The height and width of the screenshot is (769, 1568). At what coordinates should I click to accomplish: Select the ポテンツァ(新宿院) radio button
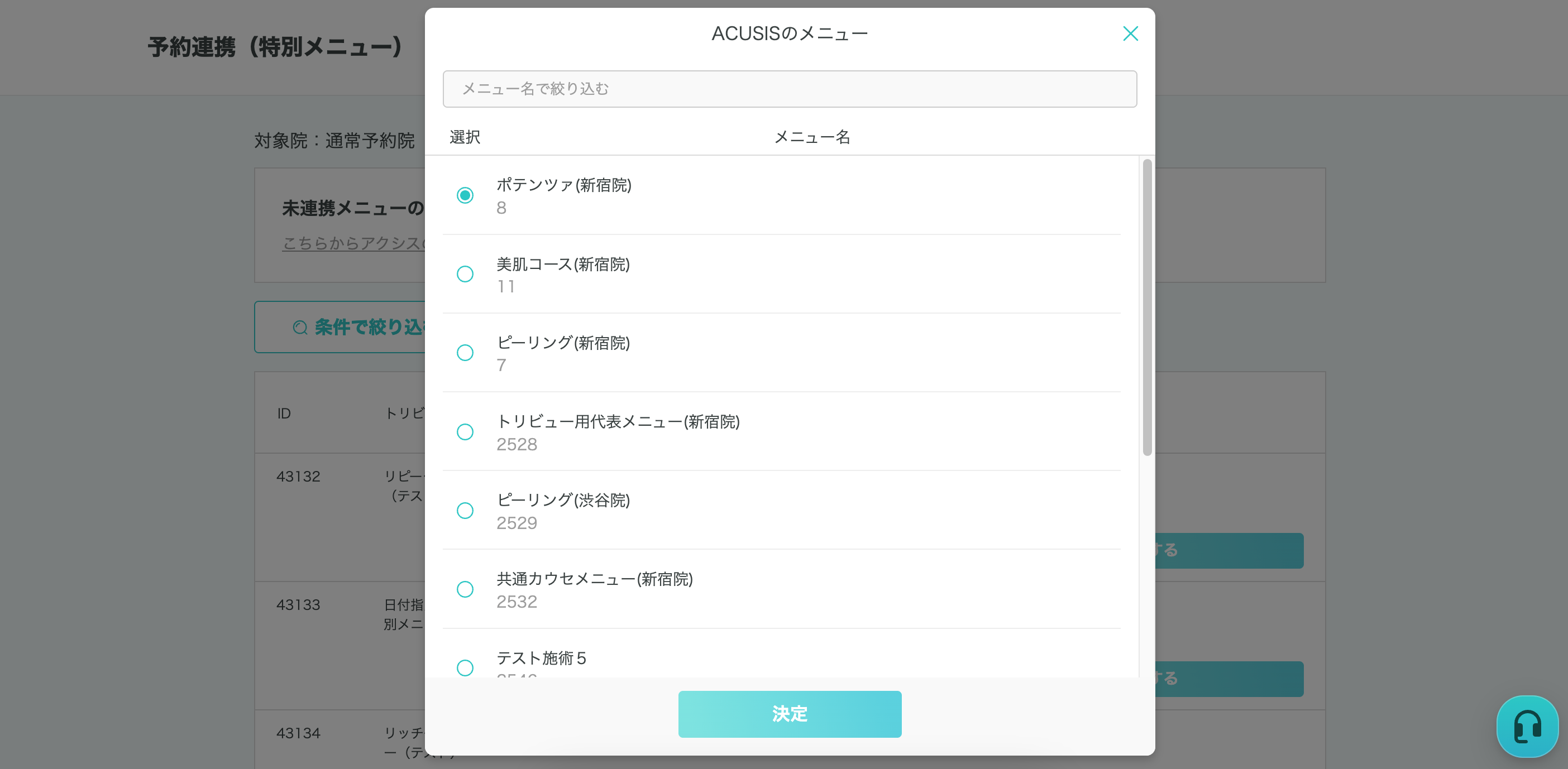465,195
